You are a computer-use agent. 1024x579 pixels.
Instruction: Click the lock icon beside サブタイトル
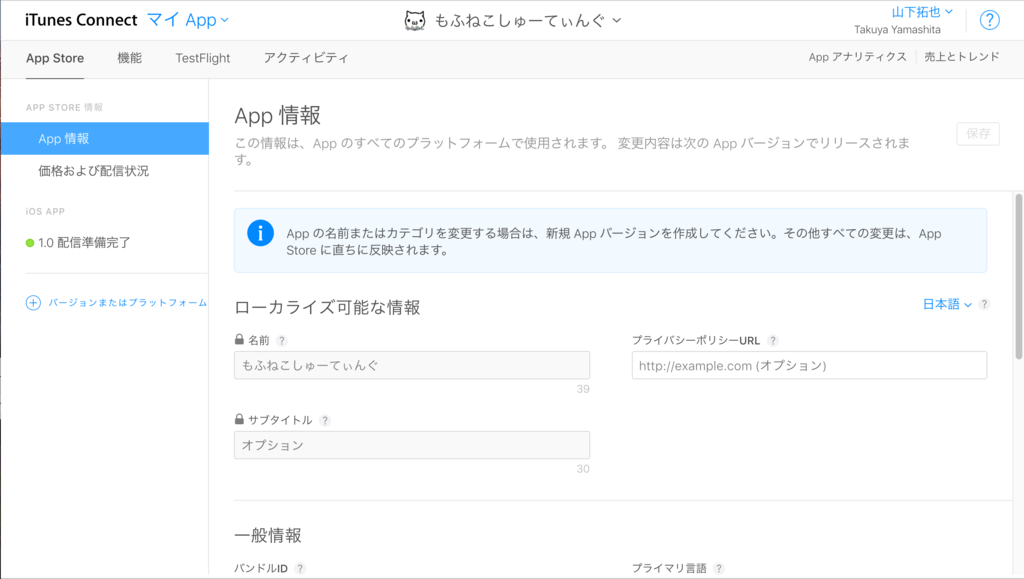click(239, 419)
